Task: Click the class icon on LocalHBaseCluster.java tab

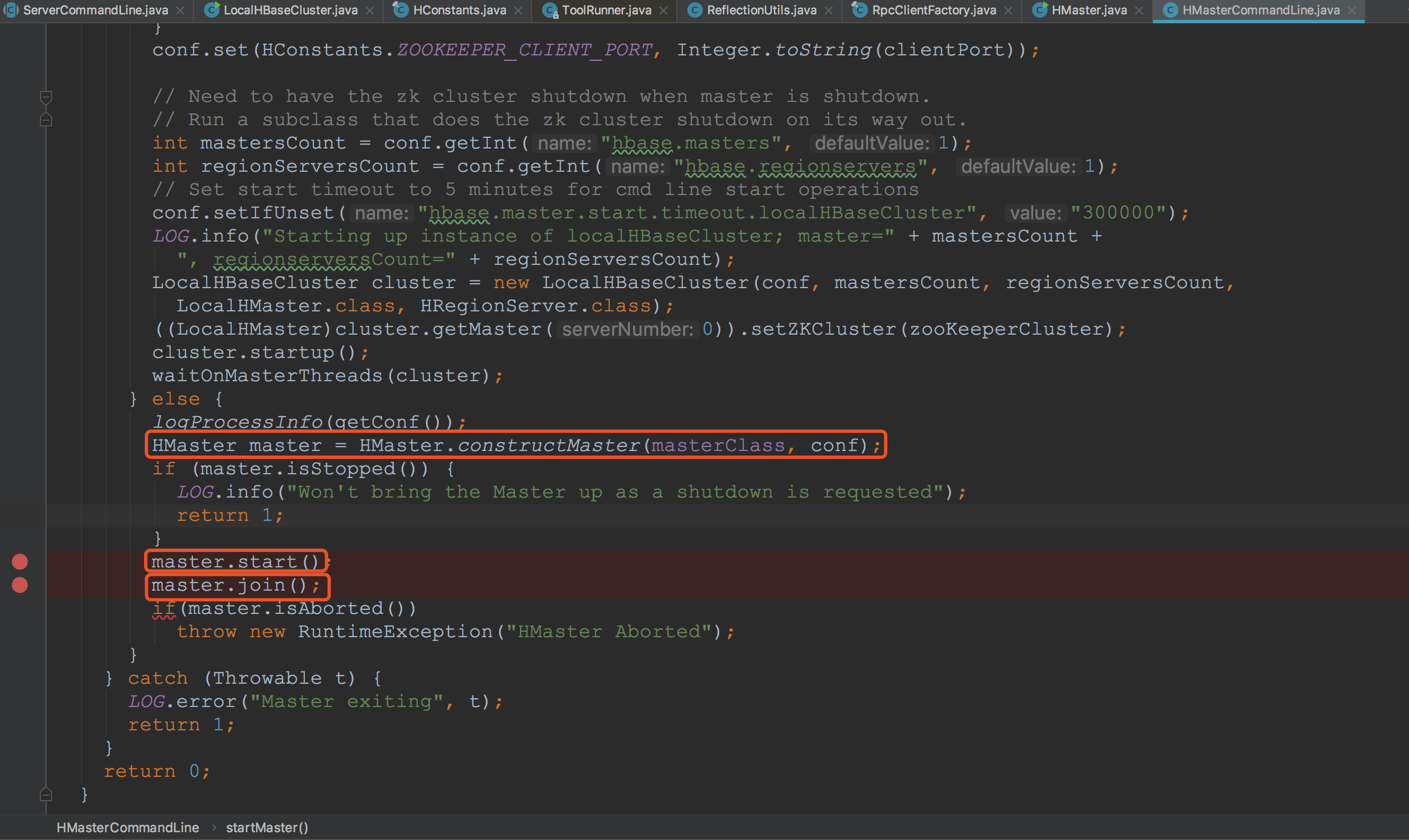Action: 212,9
